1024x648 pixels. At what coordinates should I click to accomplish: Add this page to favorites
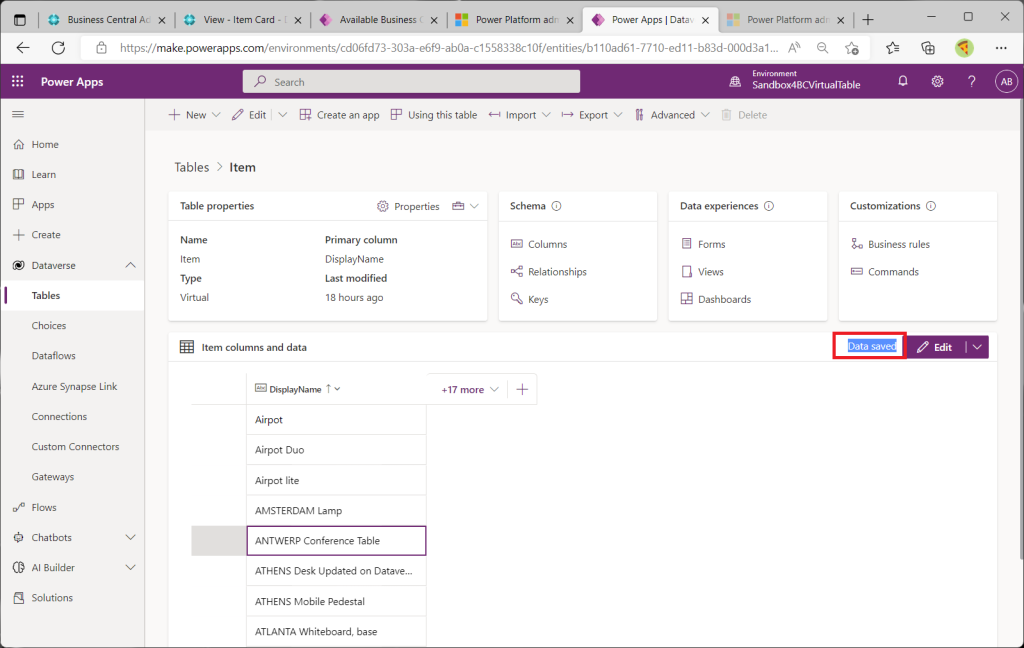point(852,48)
